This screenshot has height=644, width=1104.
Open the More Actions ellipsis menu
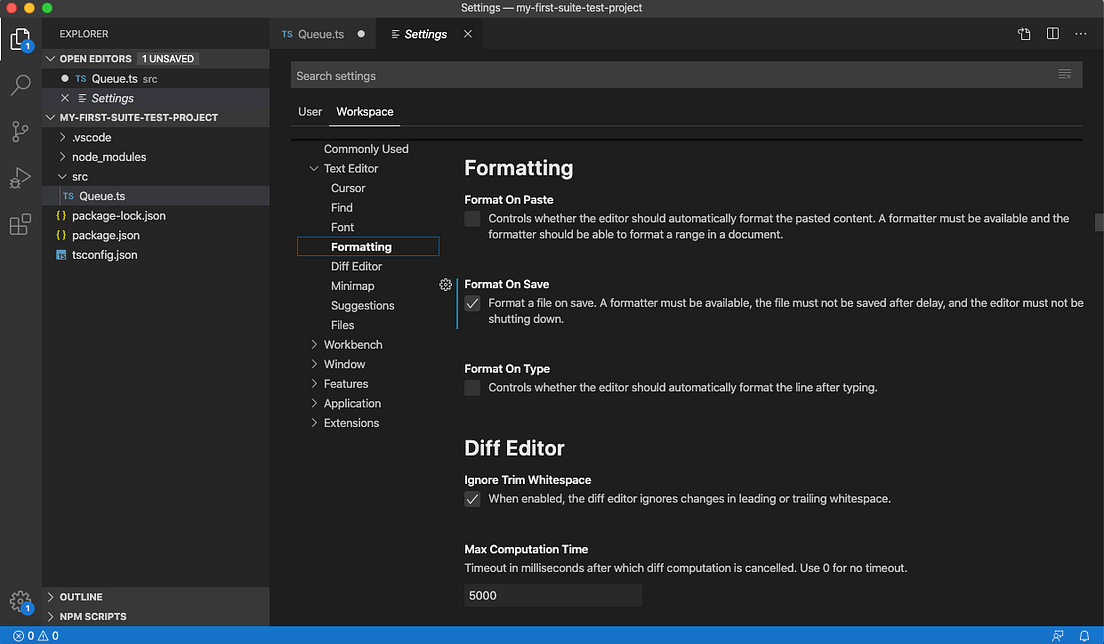coord(1081,34)
